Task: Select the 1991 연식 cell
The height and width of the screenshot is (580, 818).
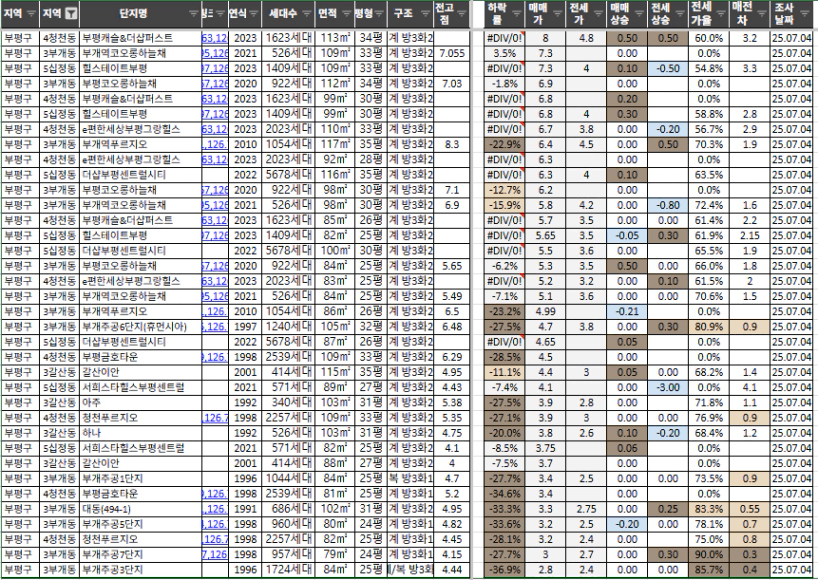Action: [x=245, y=509]
